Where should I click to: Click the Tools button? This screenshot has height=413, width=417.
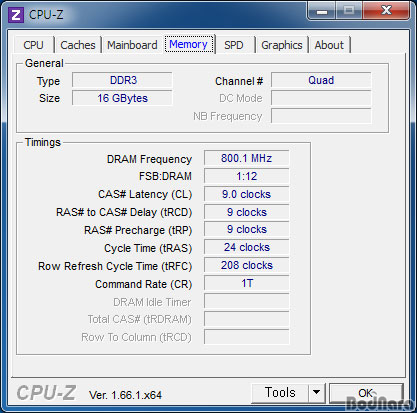coord(280,392)
